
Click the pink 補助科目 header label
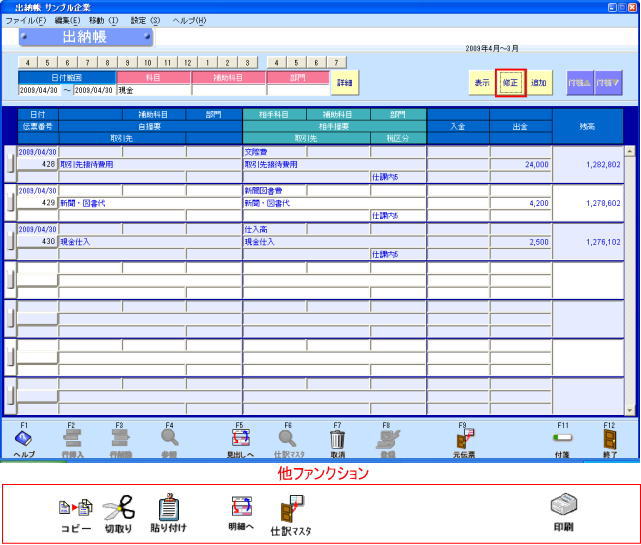(x=229, y=78)
